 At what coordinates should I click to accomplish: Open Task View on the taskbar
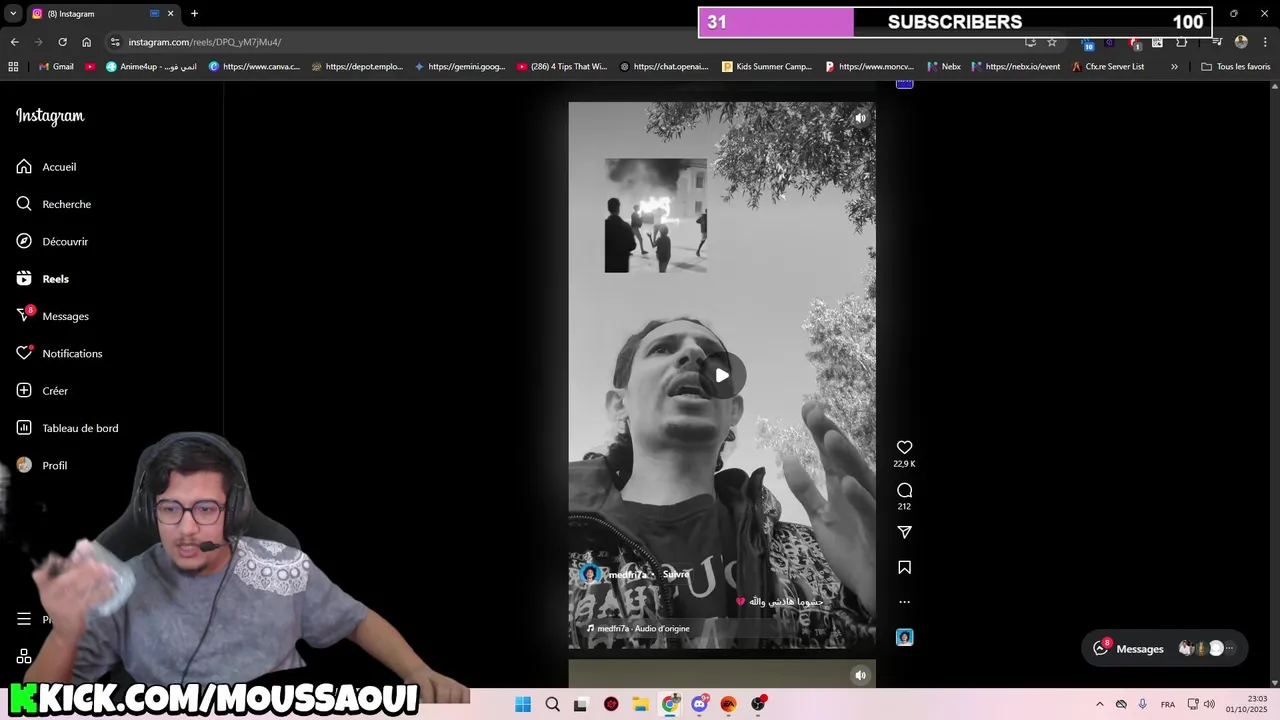click(581, 704)
